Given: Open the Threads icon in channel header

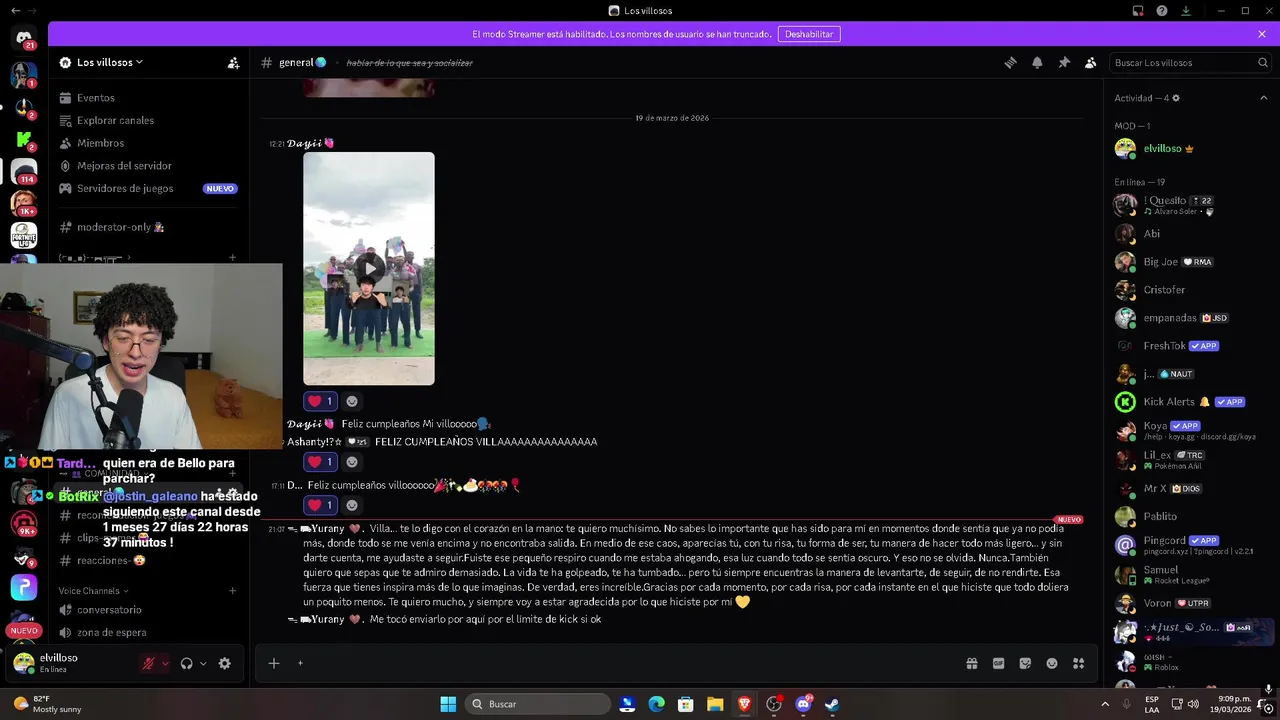Looking at the screenshot, I should tap(1010, 62).
